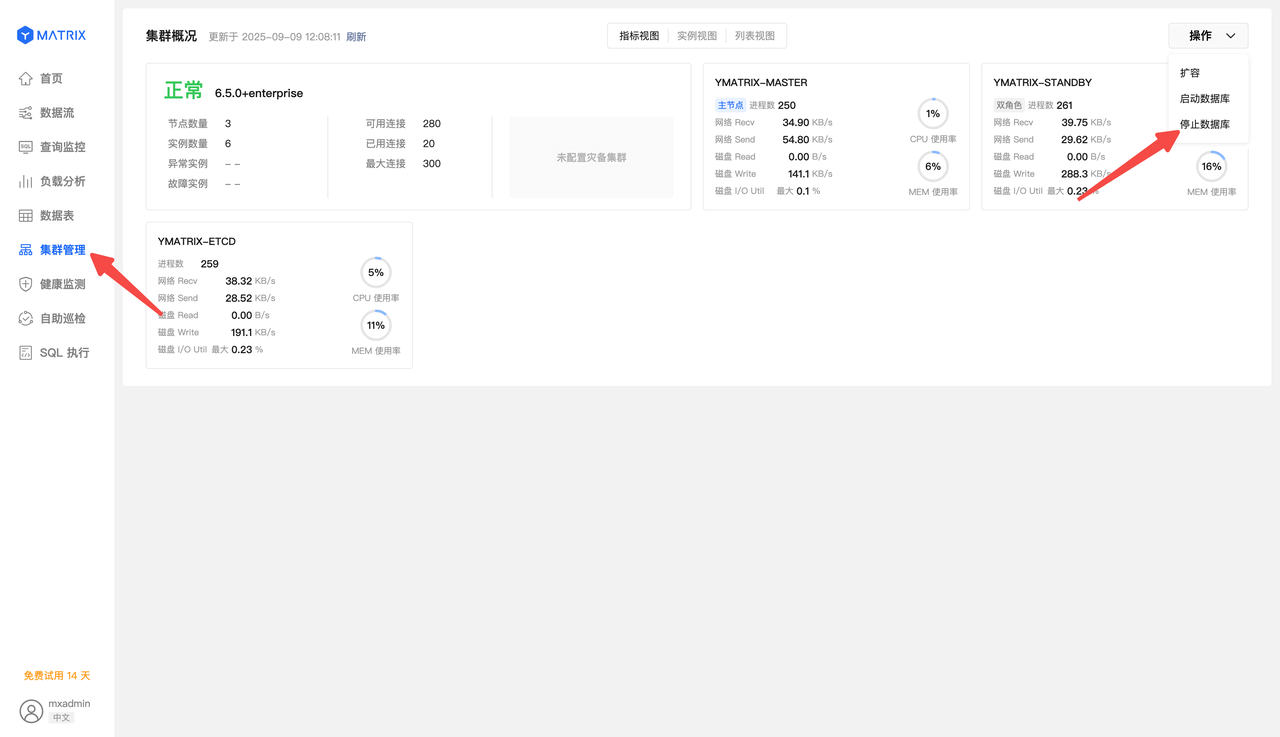This screenshot has width=1280, height=737.
Task: Click the SQL icon beside 查询监控
Action: pyautogui.click(x=26, y=147)
